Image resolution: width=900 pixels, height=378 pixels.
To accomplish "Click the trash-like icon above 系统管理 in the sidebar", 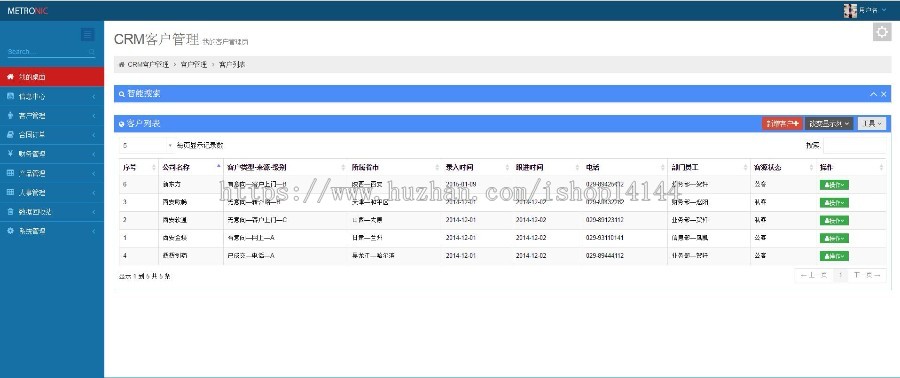I will click(x=10, y=212).
